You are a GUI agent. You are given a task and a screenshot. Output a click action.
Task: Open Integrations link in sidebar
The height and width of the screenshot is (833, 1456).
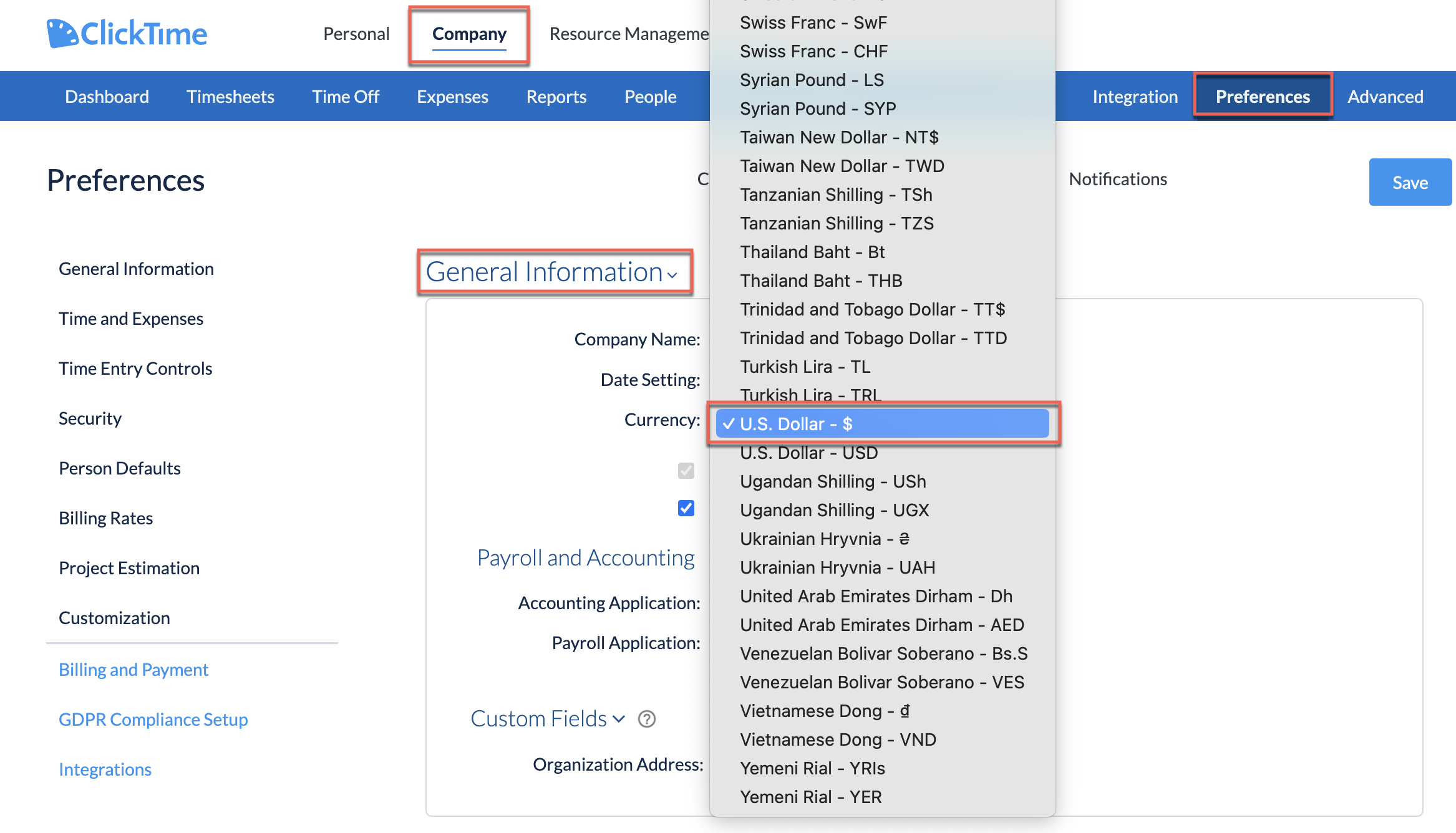pyautogui.click(x=105, y=769)
